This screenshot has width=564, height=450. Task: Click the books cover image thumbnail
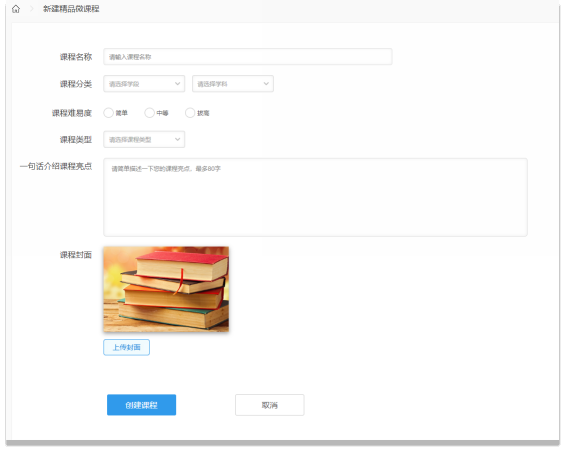[x=166, y=289]
